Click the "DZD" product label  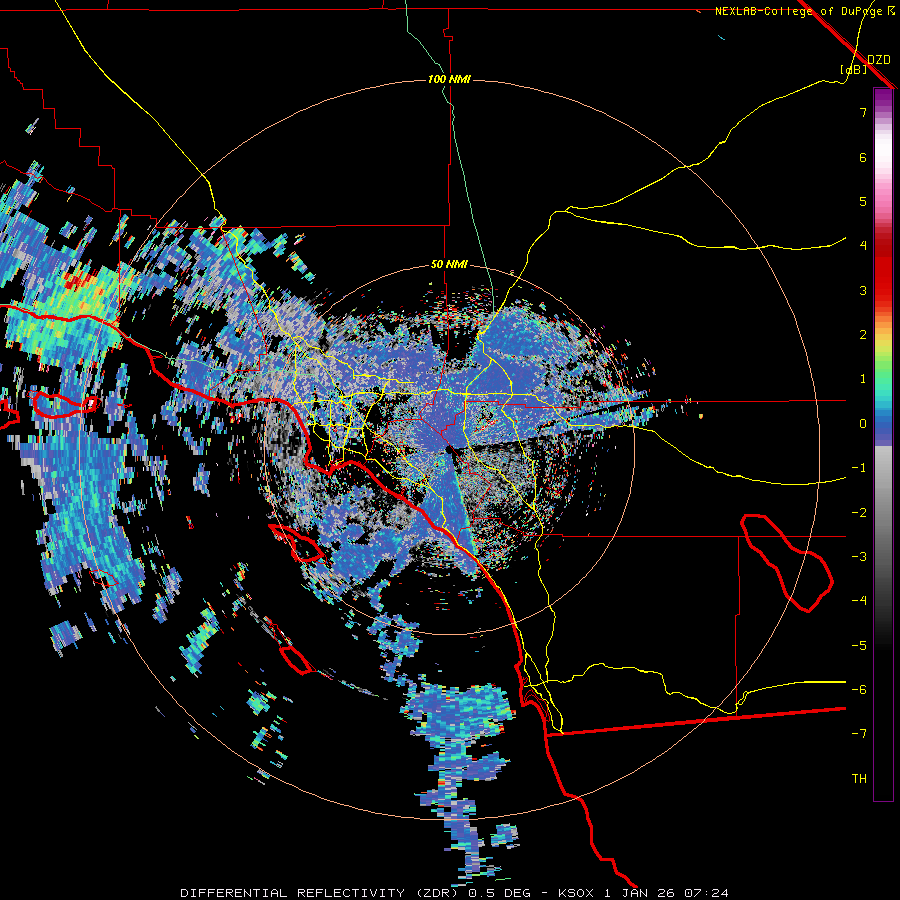(x=879, y=60)
